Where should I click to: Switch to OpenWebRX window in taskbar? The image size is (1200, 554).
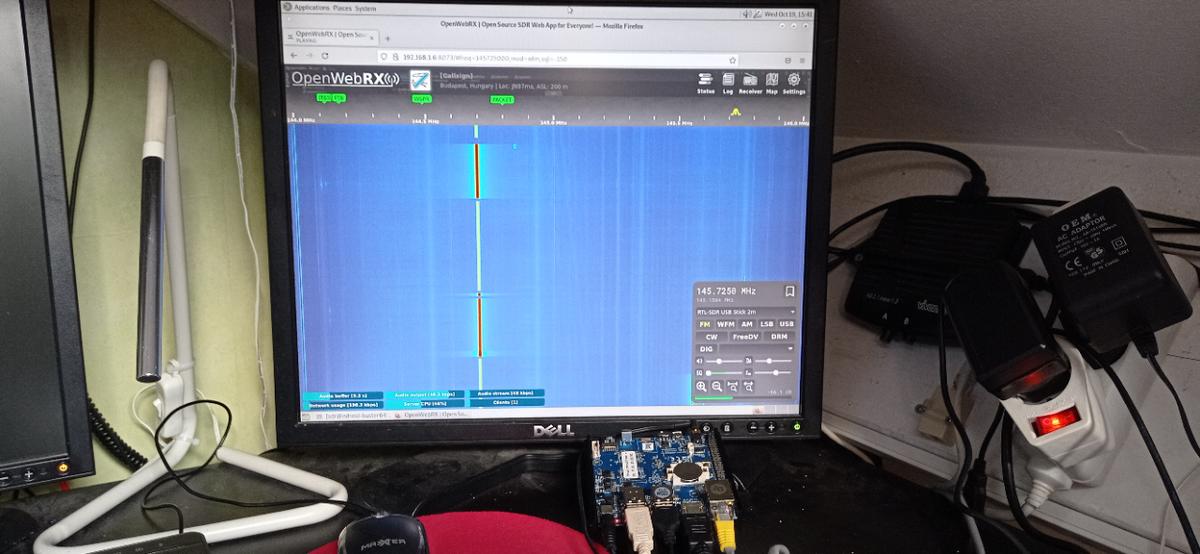[x=431, y=415]
